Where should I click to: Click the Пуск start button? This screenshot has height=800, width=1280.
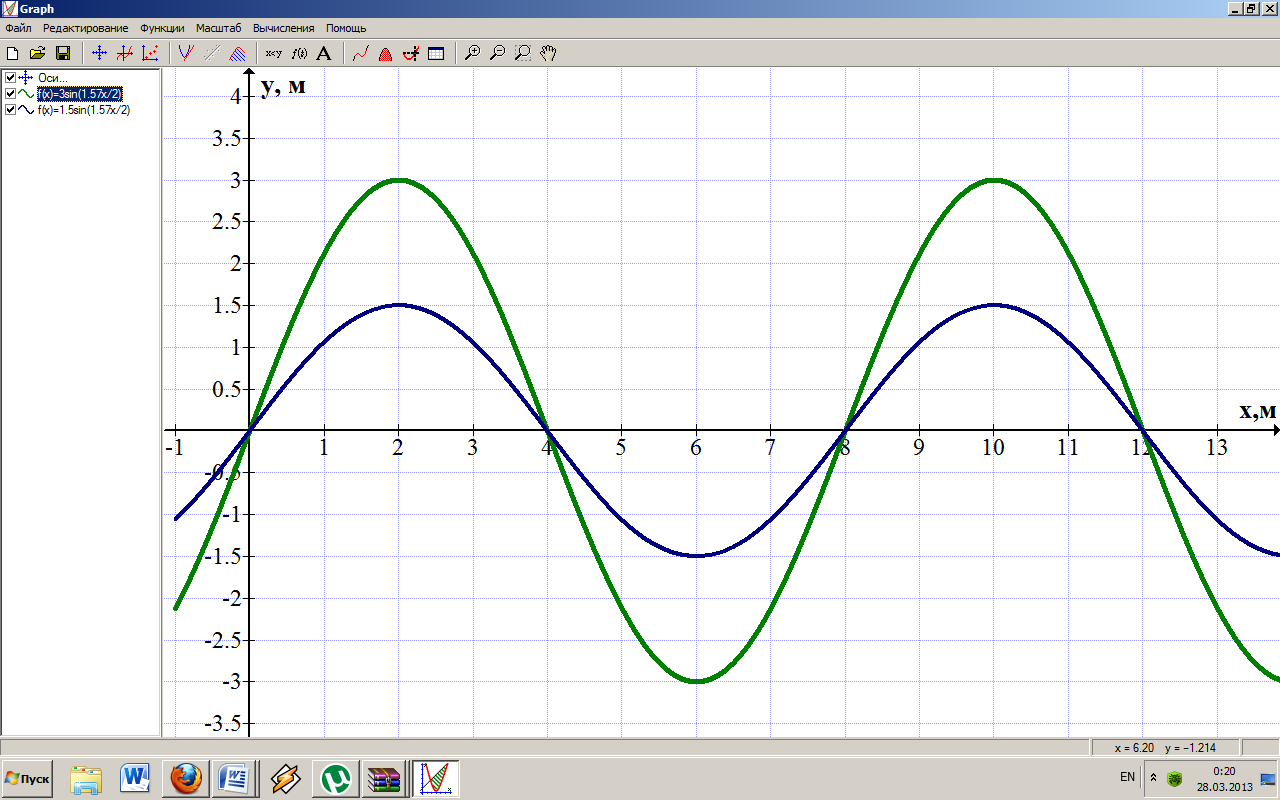[28, 778]
